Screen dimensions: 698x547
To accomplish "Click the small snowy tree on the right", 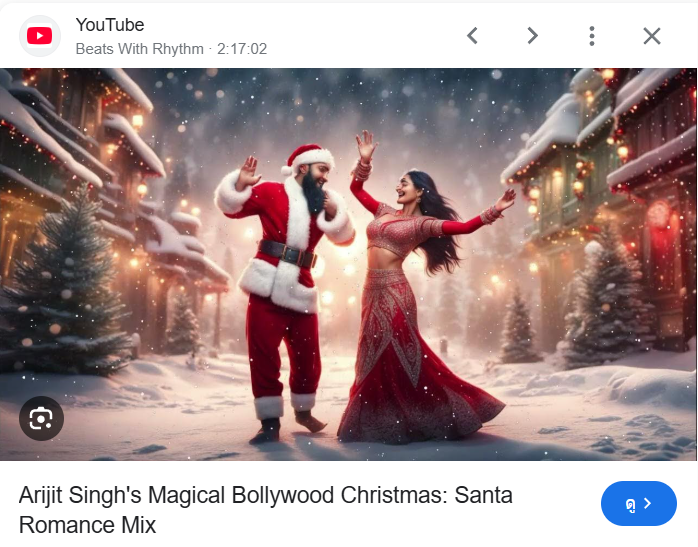I will [519, 327].
